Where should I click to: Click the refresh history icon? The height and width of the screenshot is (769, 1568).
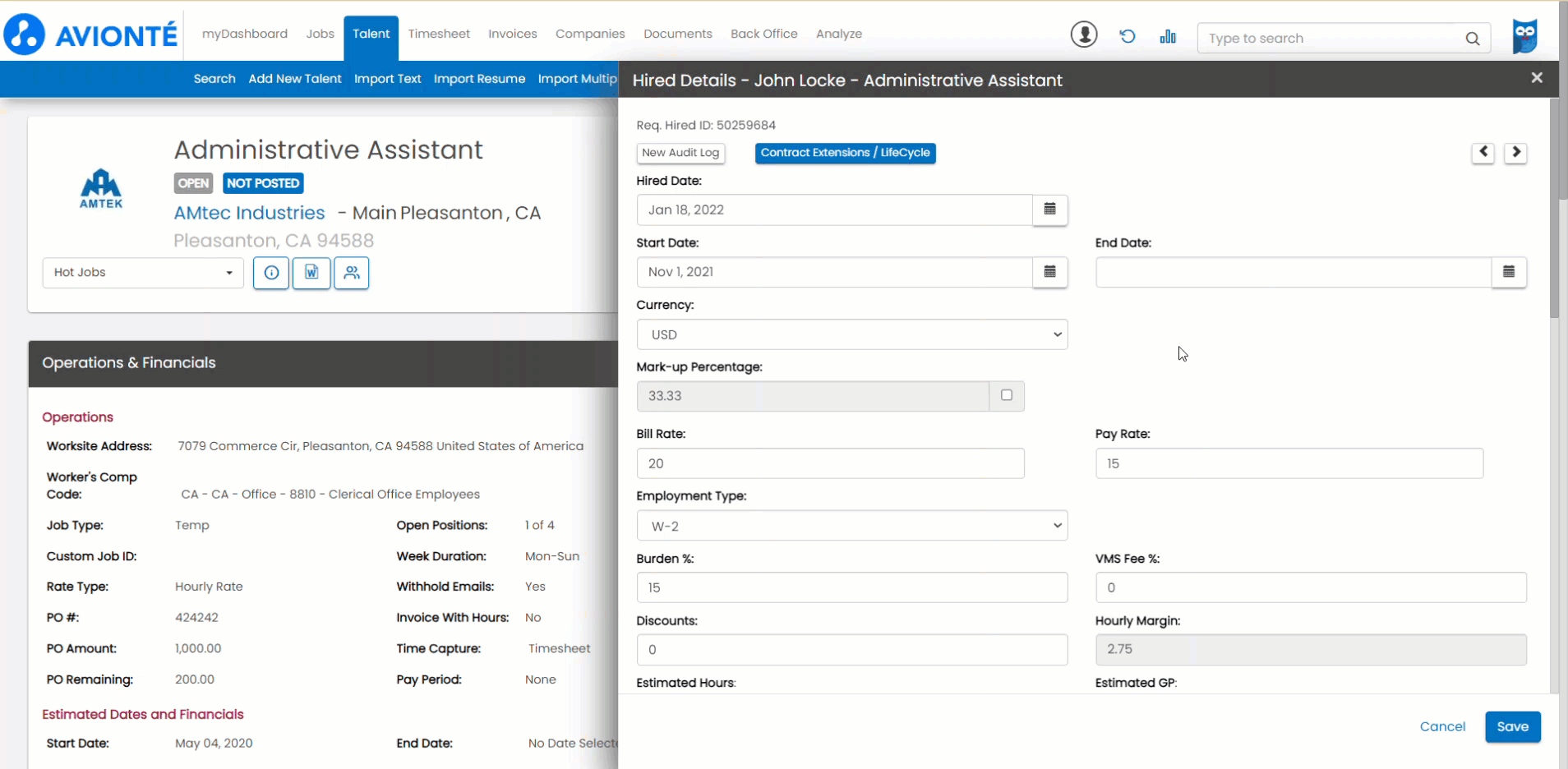click(1128, 36)
